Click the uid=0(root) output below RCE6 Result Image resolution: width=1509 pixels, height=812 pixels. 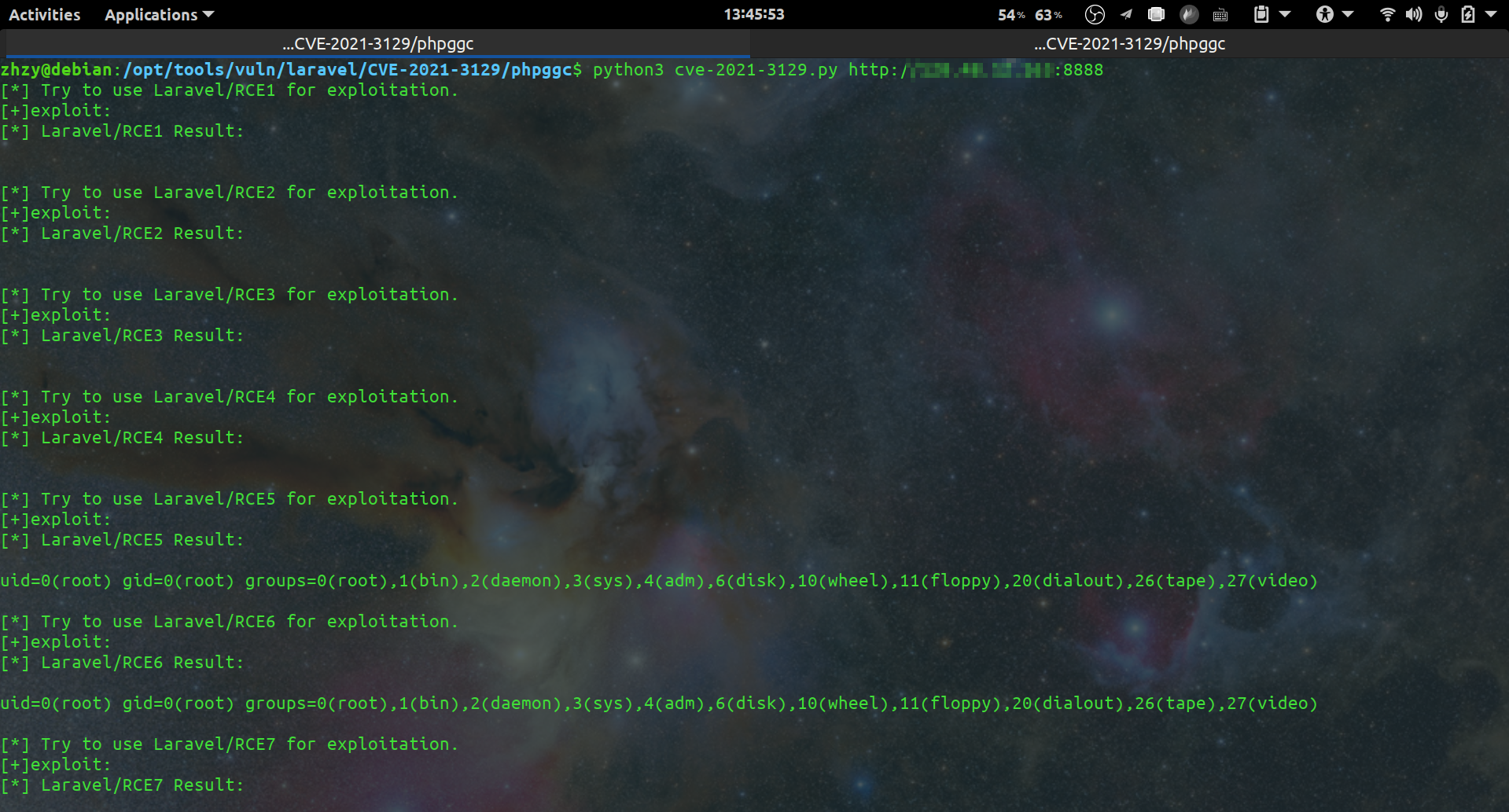click(x=659, y=704)
